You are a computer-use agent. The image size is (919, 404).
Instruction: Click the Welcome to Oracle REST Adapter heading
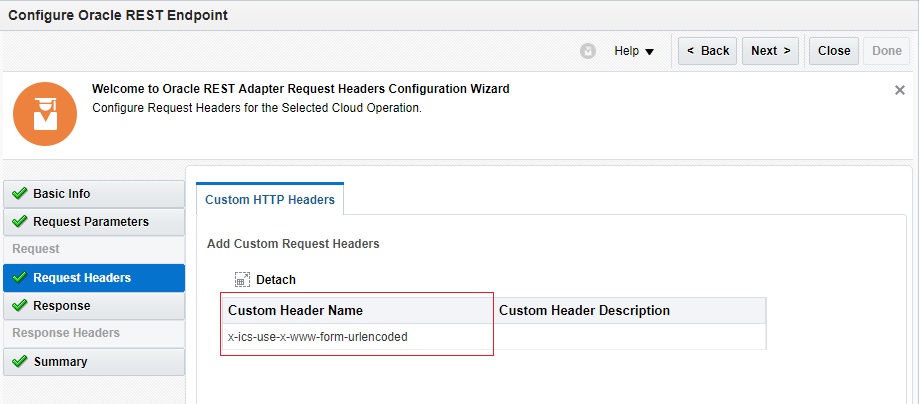tap(301, 89)
